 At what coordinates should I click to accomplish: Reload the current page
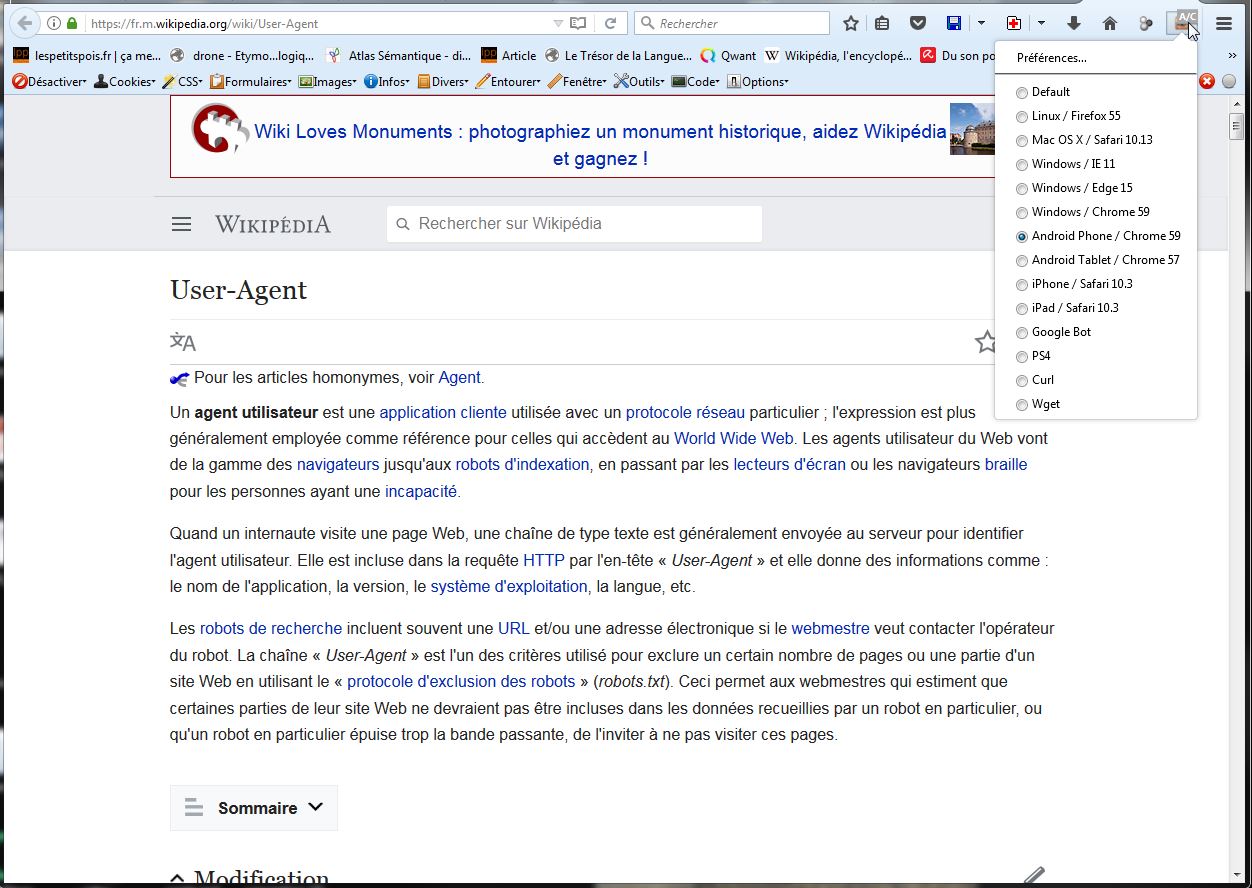[610, 23]
